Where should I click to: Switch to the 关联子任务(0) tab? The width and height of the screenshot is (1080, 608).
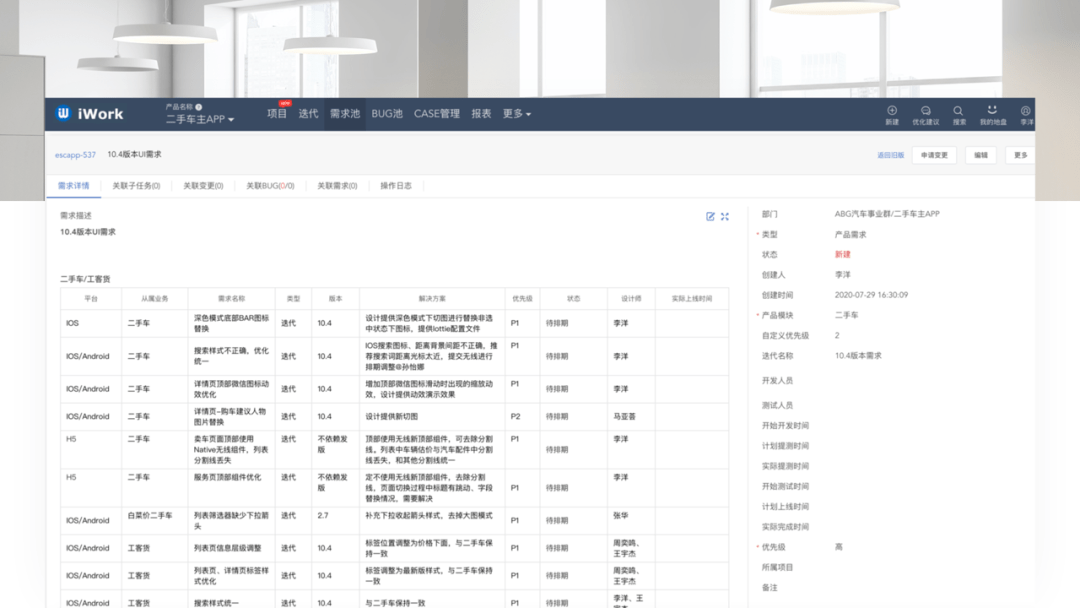pyautogui.click(x=136, y=186)
